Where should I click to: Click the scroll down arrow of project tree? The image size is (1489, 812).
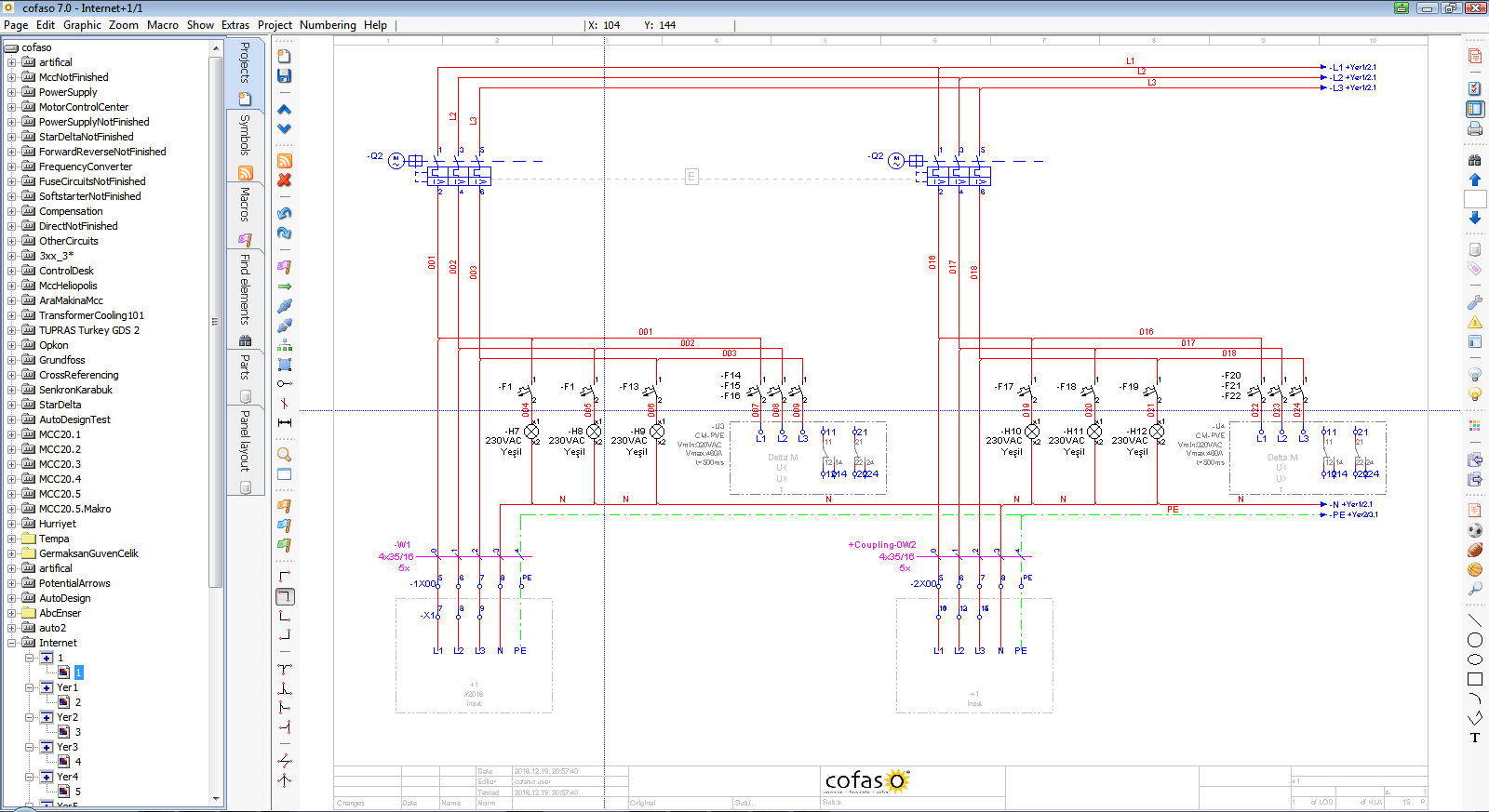tap(216, 798)
